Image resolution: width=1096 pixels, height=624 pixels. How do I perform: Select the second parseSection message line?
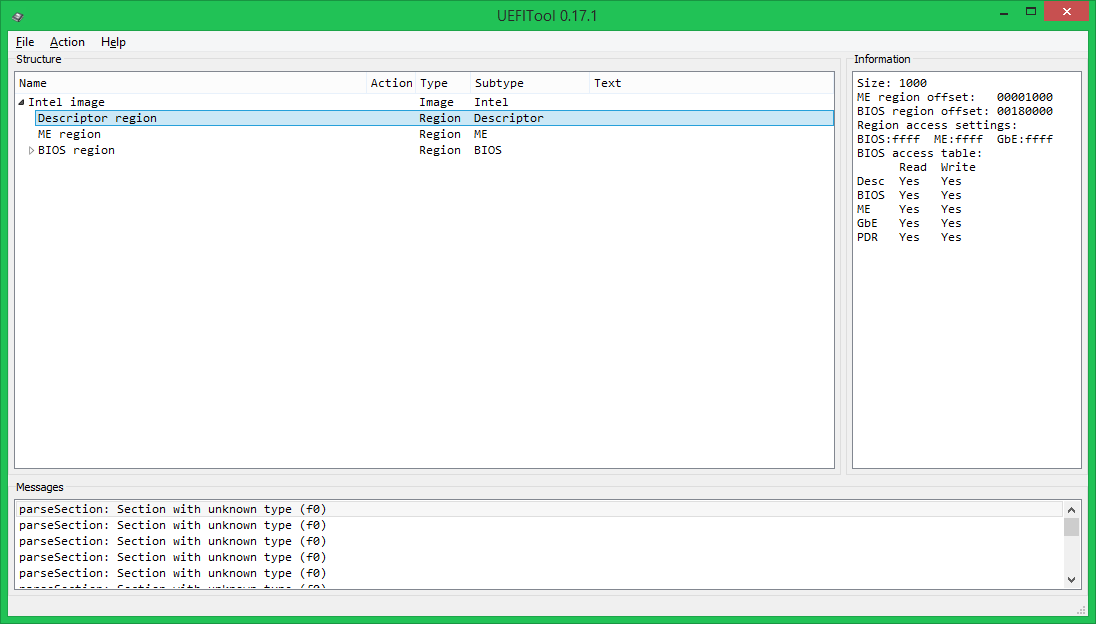(x=539, y=525)
